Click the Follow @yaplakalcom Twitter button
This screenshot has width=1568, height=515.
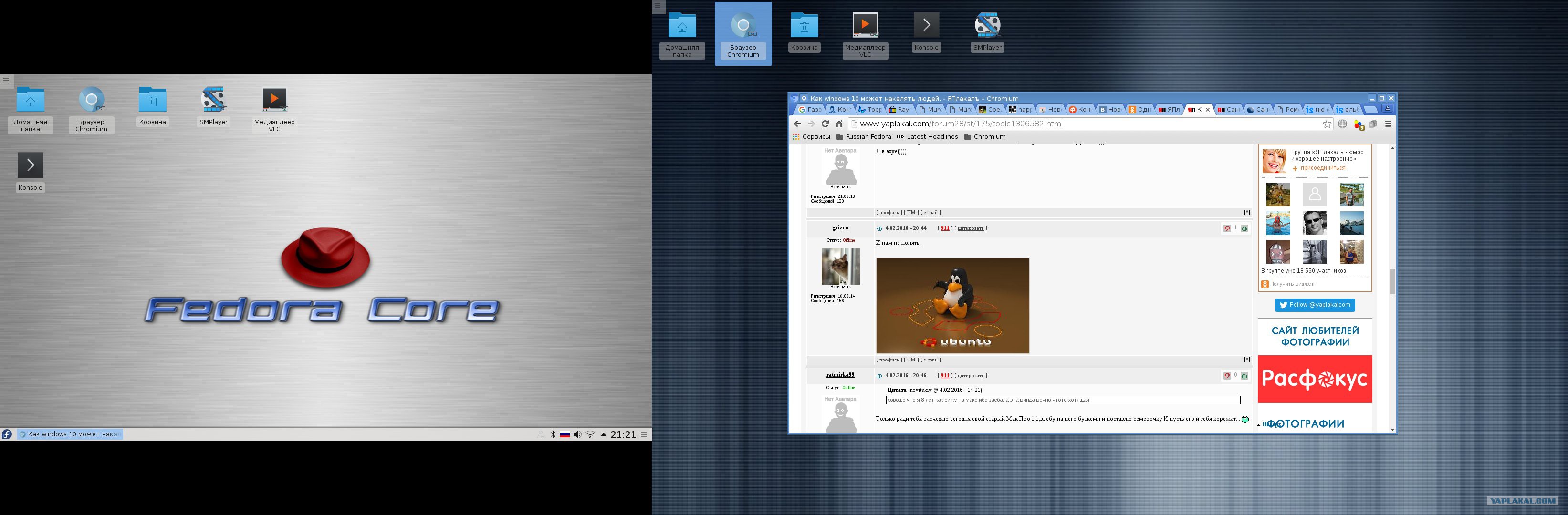(1315, 305)
